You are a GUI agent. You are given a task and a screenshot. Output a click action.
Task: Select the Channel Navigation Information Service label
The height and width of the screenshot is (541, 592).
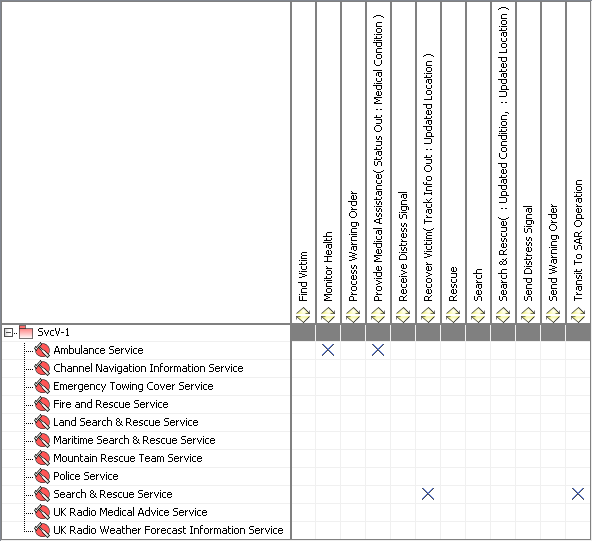tap(148, 368)
